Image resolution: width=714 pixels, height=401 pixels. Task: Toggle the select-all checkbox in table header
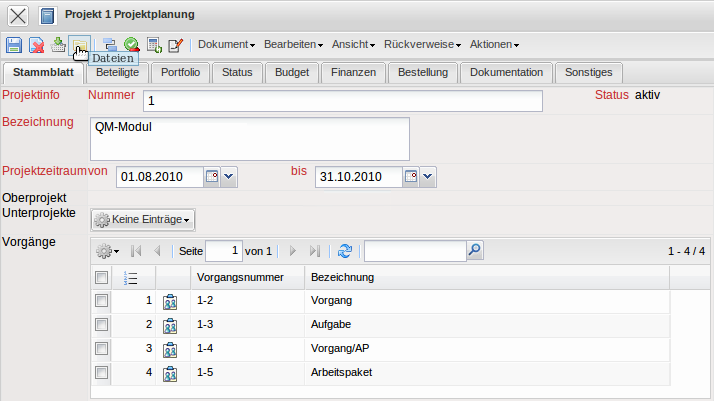(101, 277)
